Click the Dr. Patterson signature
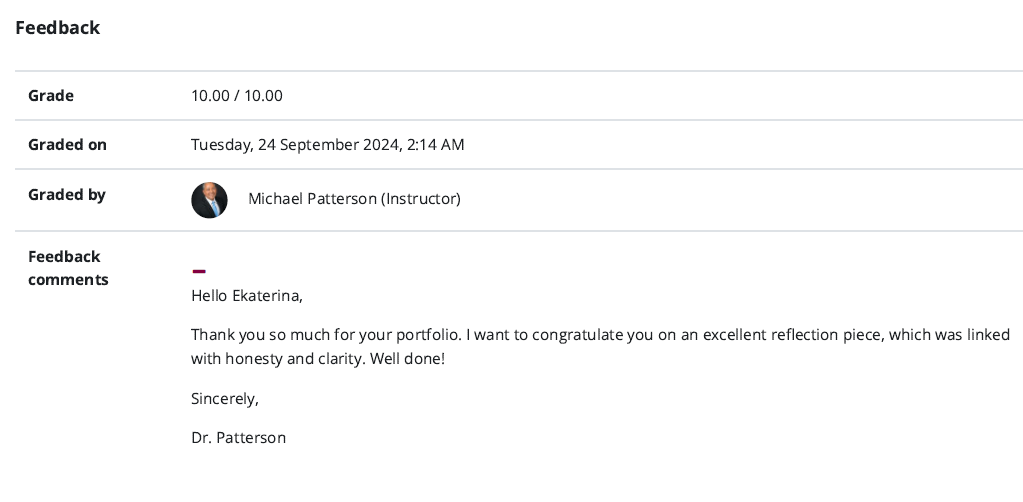The image size is (1023, 502). pyautogui.click(x=238, y=438)
